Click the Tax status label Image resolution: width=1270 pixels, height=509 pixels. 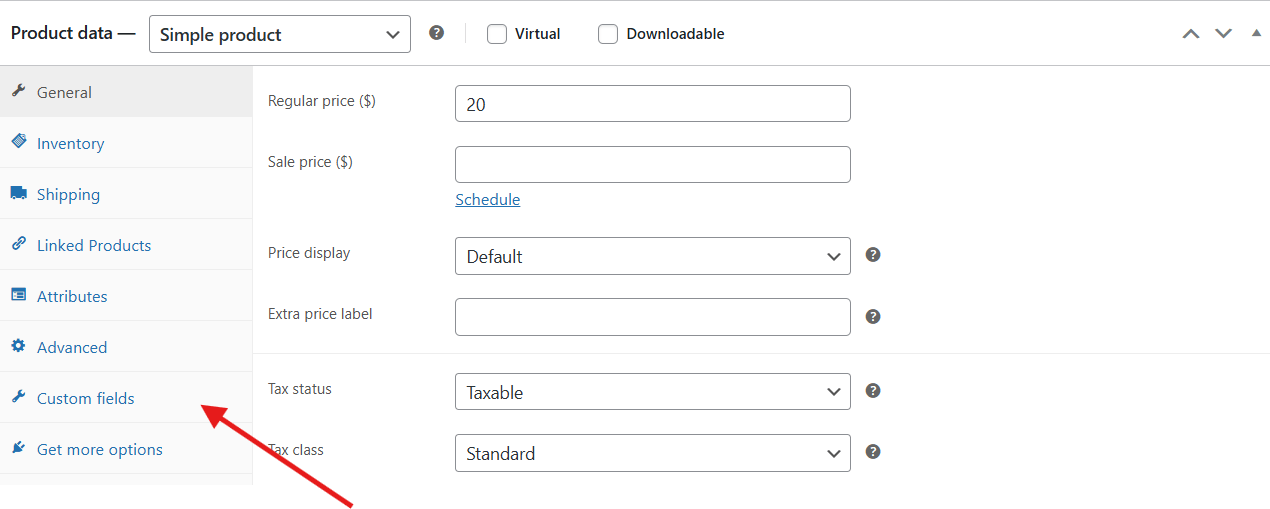(x=300, y=389)
